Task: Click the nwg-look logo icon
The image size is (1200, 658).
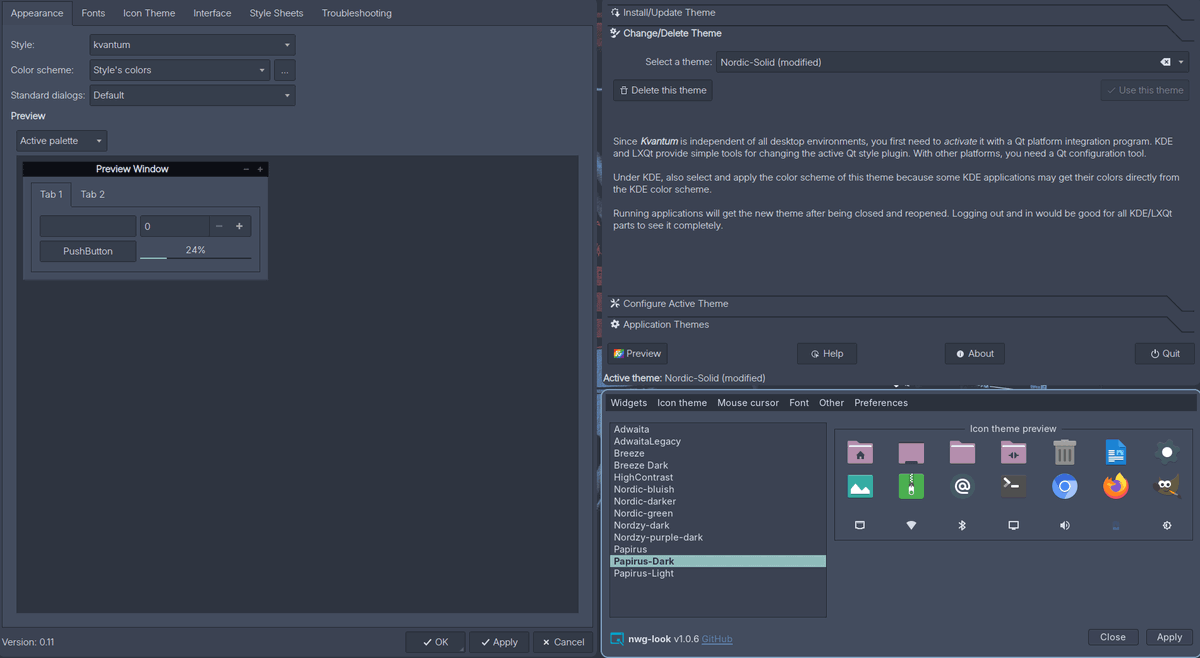Action: point(618,637)
